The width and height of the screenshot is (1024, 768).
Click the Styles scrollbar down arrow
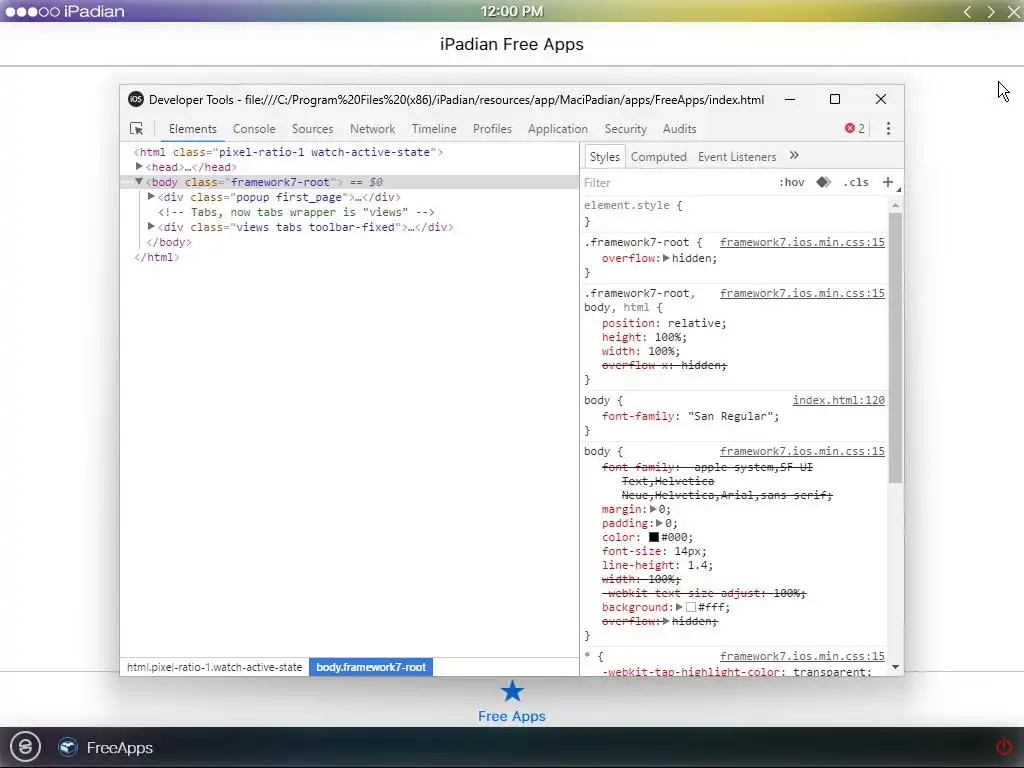pos(895,667)
